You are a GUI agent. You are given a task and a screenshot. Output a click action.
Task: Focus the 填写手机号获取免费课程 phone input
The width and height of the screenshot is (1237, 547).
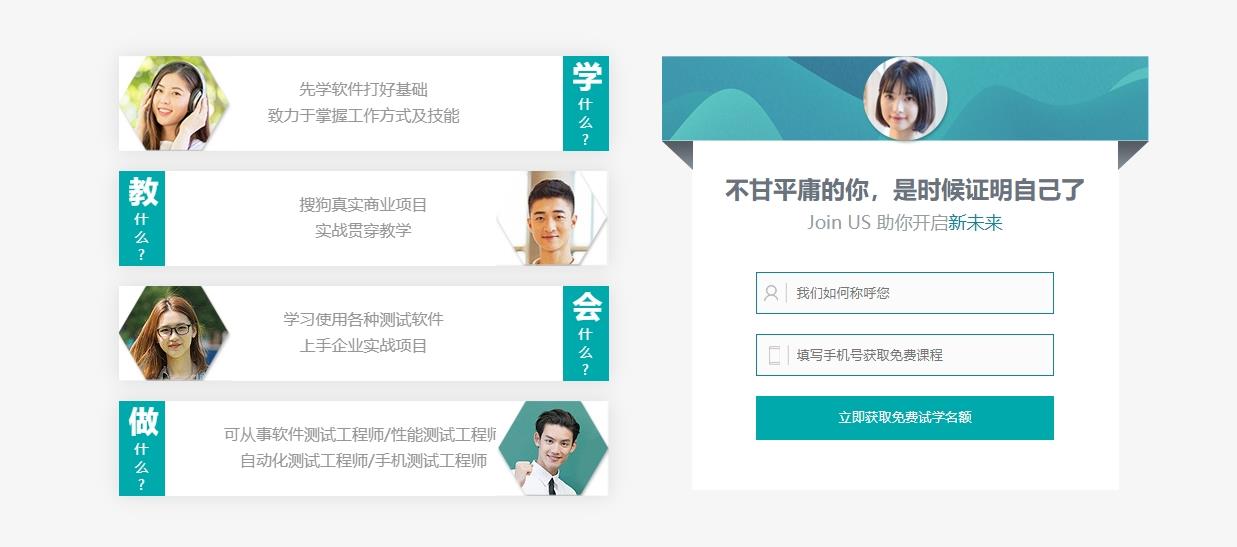905,355
